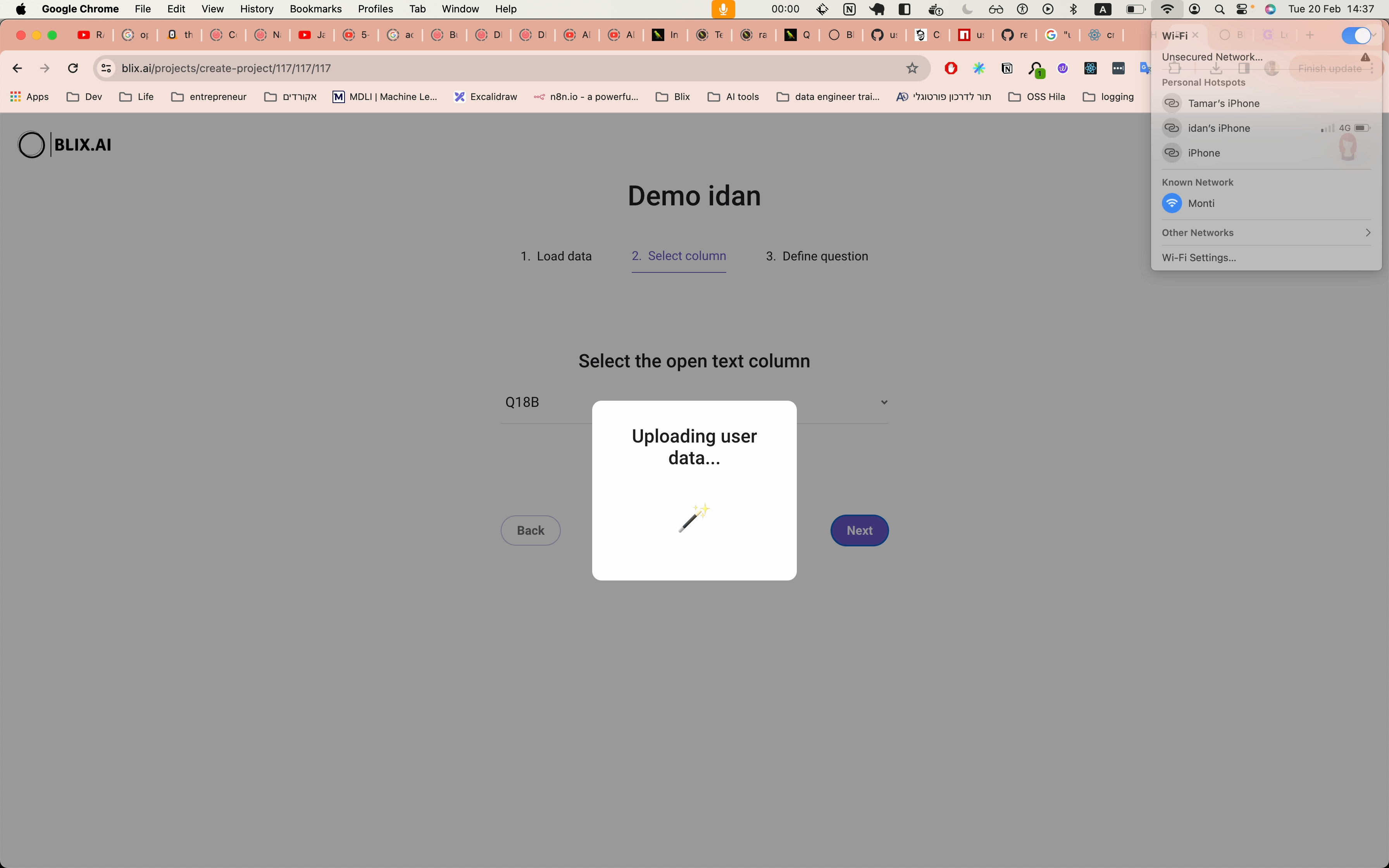1389x868 pixels.
Task: Open the React DevTools extension icon
Action: click(1091, 68)
